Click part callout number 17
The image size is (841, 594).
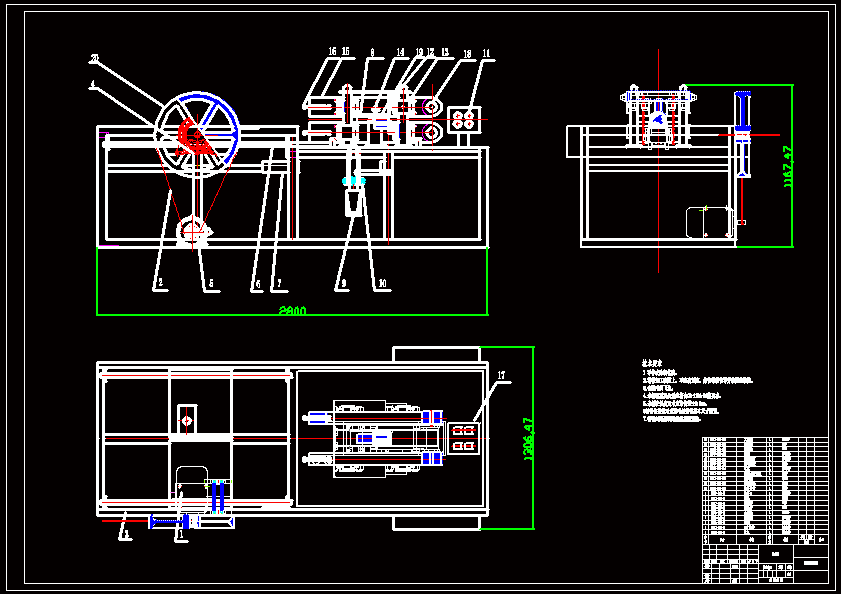click(x=501, y=375)
